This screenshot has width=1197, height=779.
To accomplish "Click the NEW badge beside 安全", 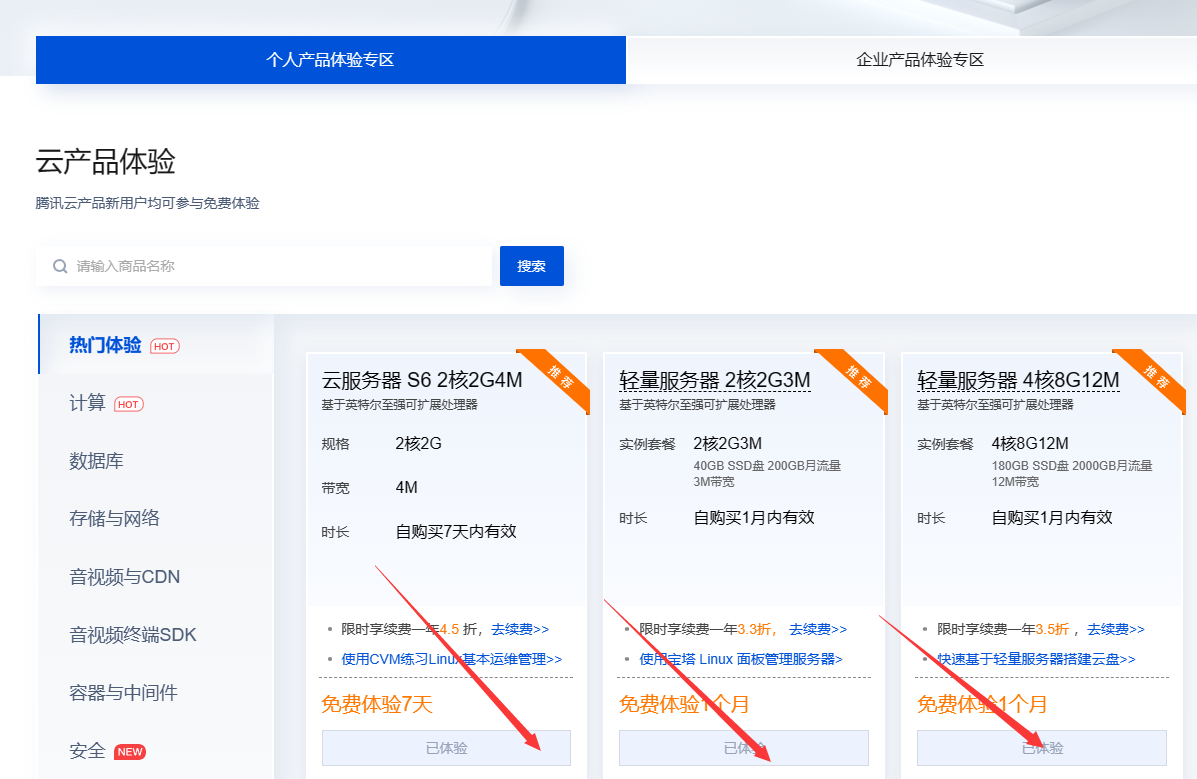I will point(130,752).
